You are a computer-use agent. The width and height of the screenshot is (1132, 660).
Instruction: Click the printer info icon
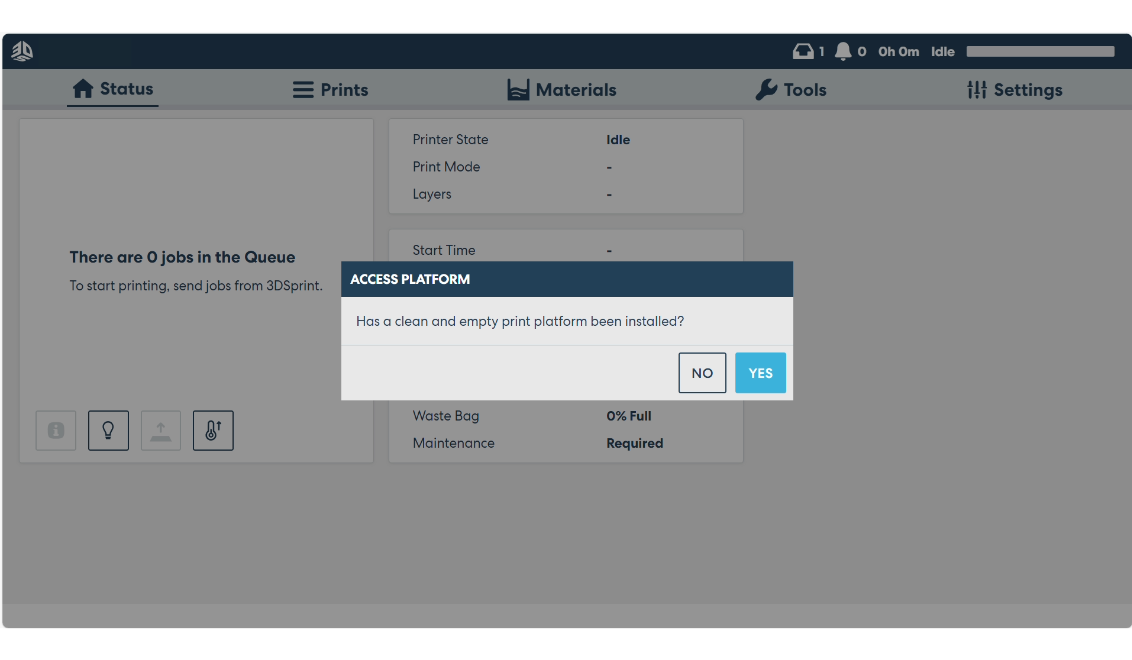(x=55, y=430)
